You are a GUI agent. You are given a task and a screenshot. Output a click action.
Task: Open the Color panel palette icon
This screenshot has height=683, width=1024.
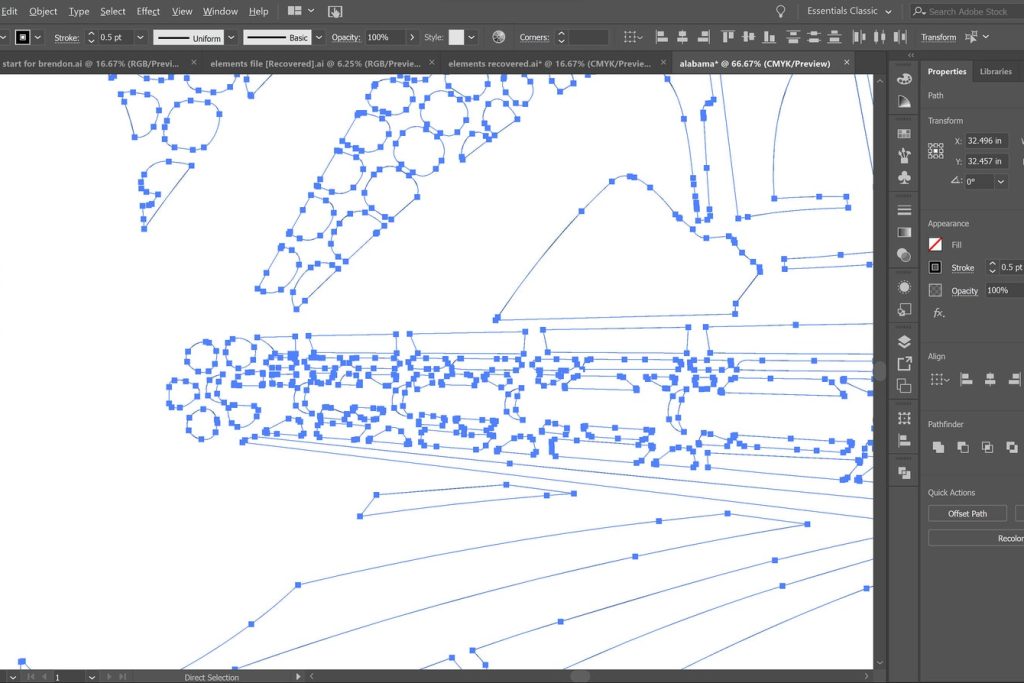point(904,79)
